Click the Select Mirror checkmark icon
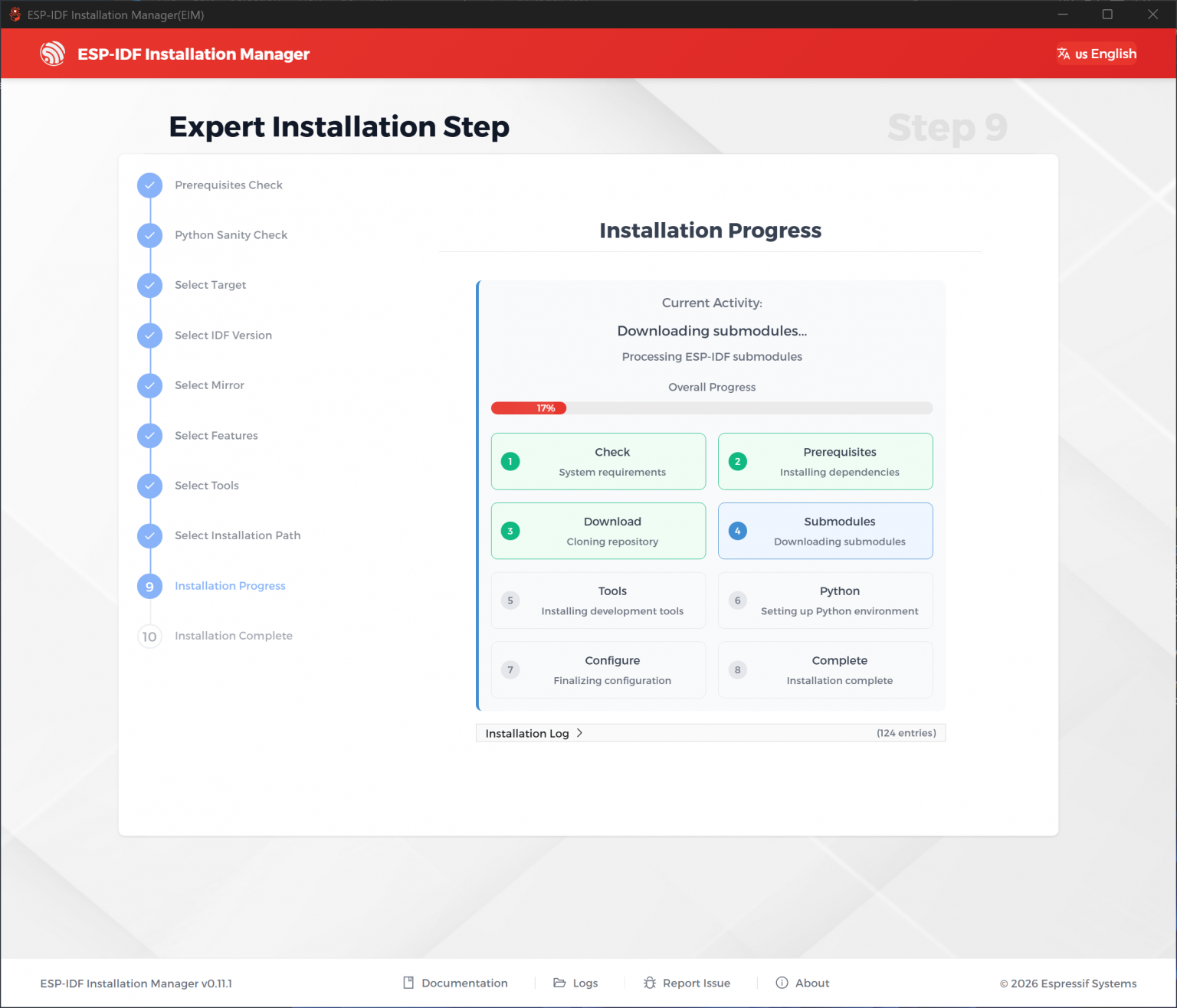 [x=149, y=386]
